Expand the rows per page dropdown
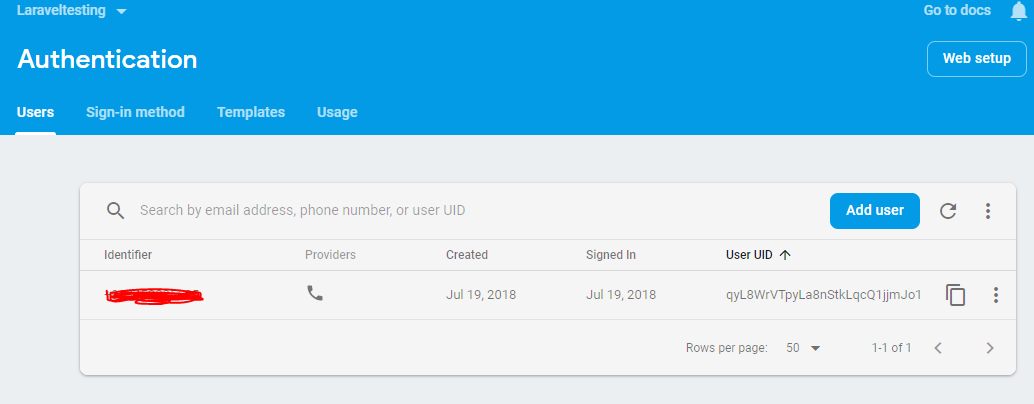Screen dimensions: 1034x404 pos(803,348)
